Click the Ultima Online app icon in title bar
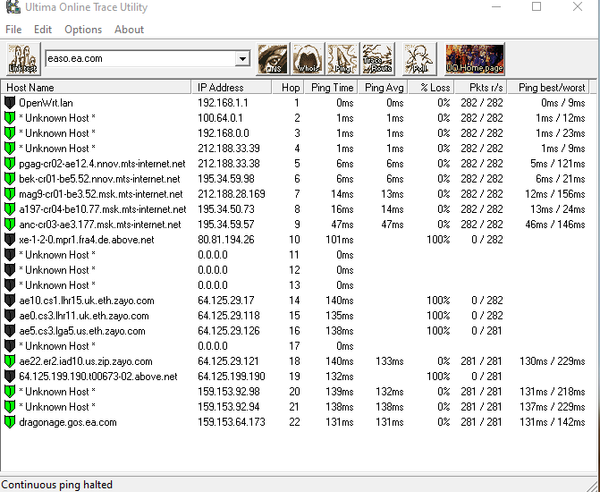This screenshot has height=492, width=600. 13,7
